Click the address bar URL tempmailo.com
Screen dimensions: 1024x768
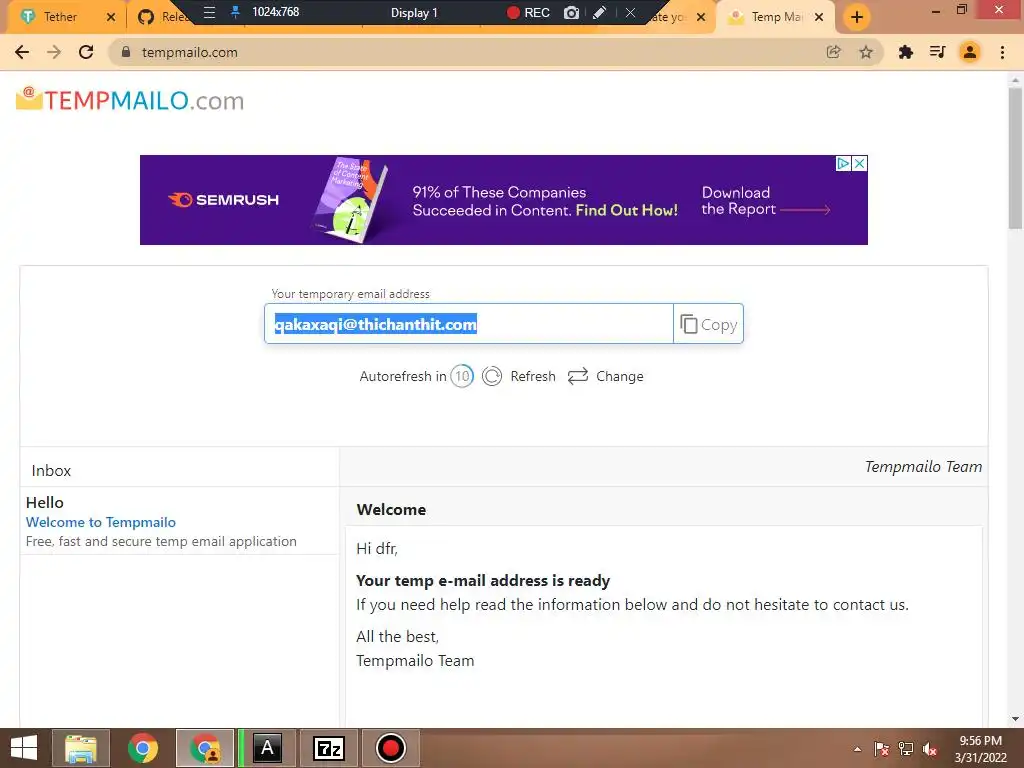click(190, 52)
